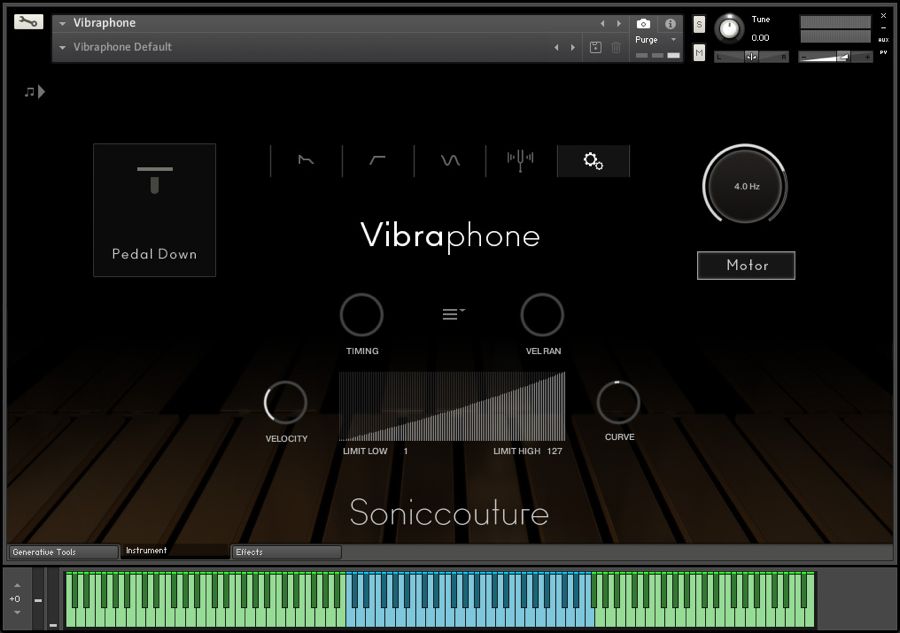The width and height of the screenshot is (900, 633).
Task: Open the envelope tab icon
Action: pyautogui.click(x=306, y=160)
